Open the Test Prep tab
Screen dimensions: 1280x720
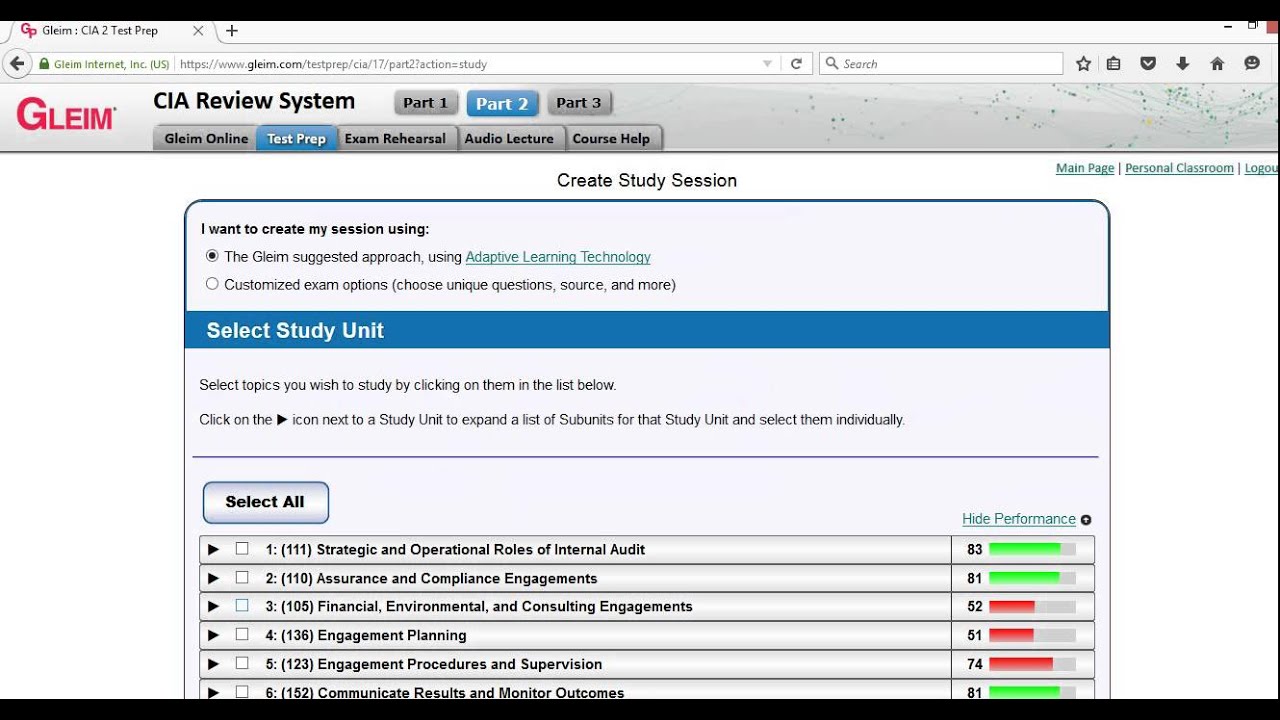(x=296, y=139)
